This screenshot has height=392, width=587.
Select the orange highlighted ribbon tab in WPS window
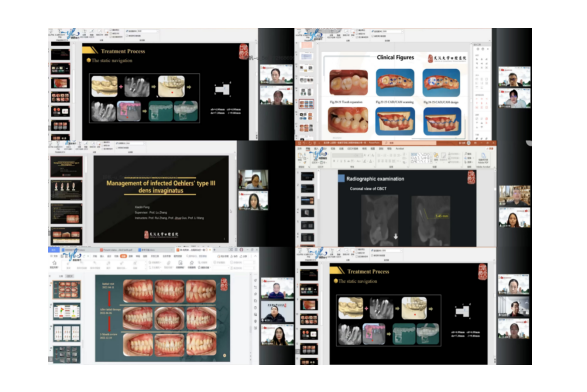click(124, 256)
